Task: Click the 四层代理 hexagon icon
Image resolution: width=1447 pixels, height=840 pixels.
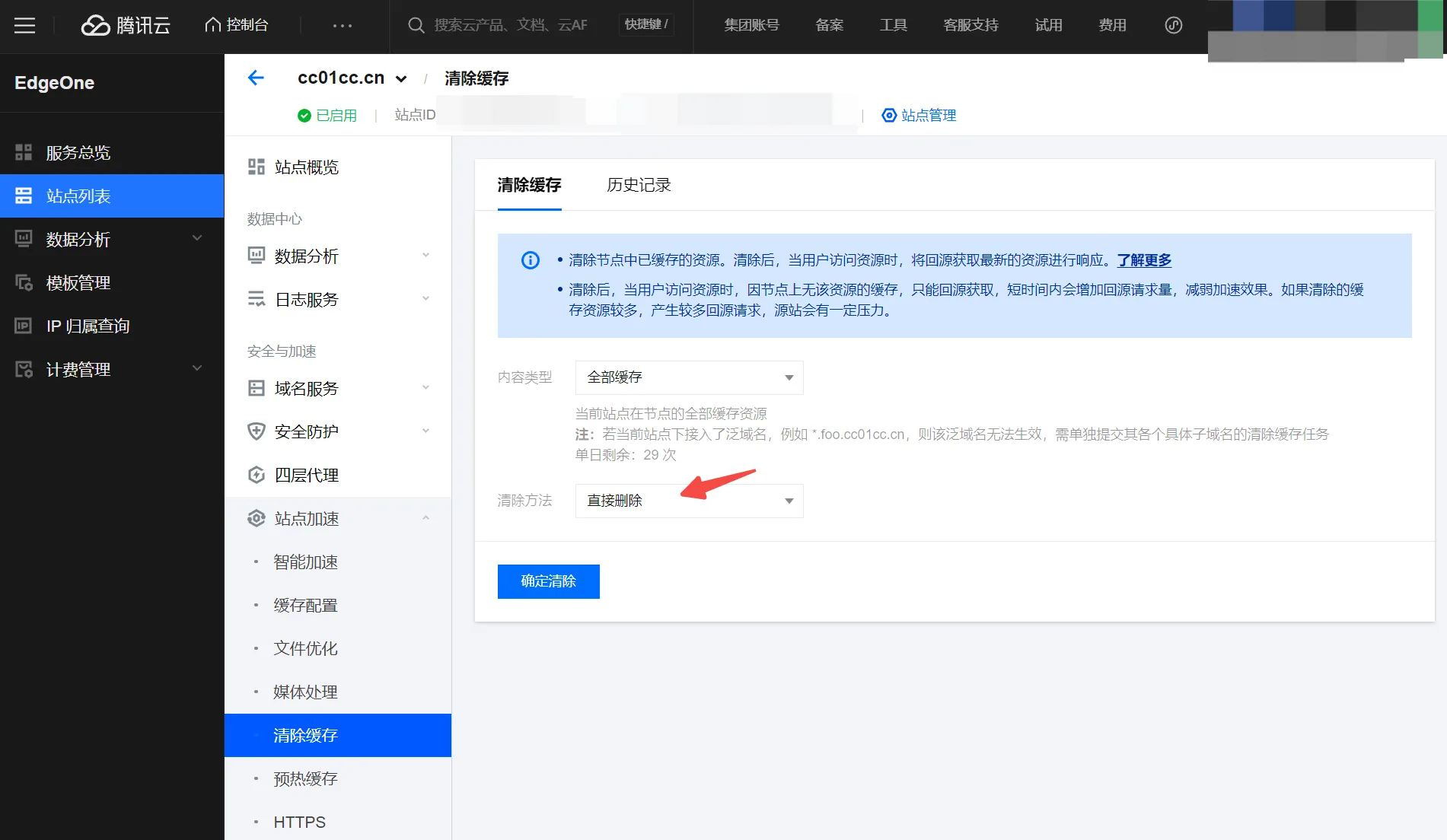Action: click(257, 475)
